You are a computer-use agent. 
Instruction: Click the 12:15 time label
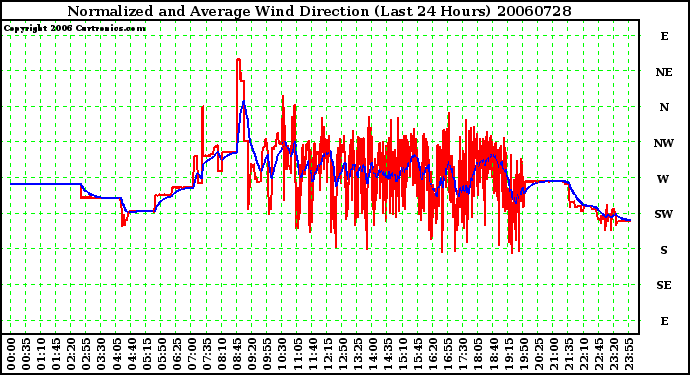click(x=327, y=354)
